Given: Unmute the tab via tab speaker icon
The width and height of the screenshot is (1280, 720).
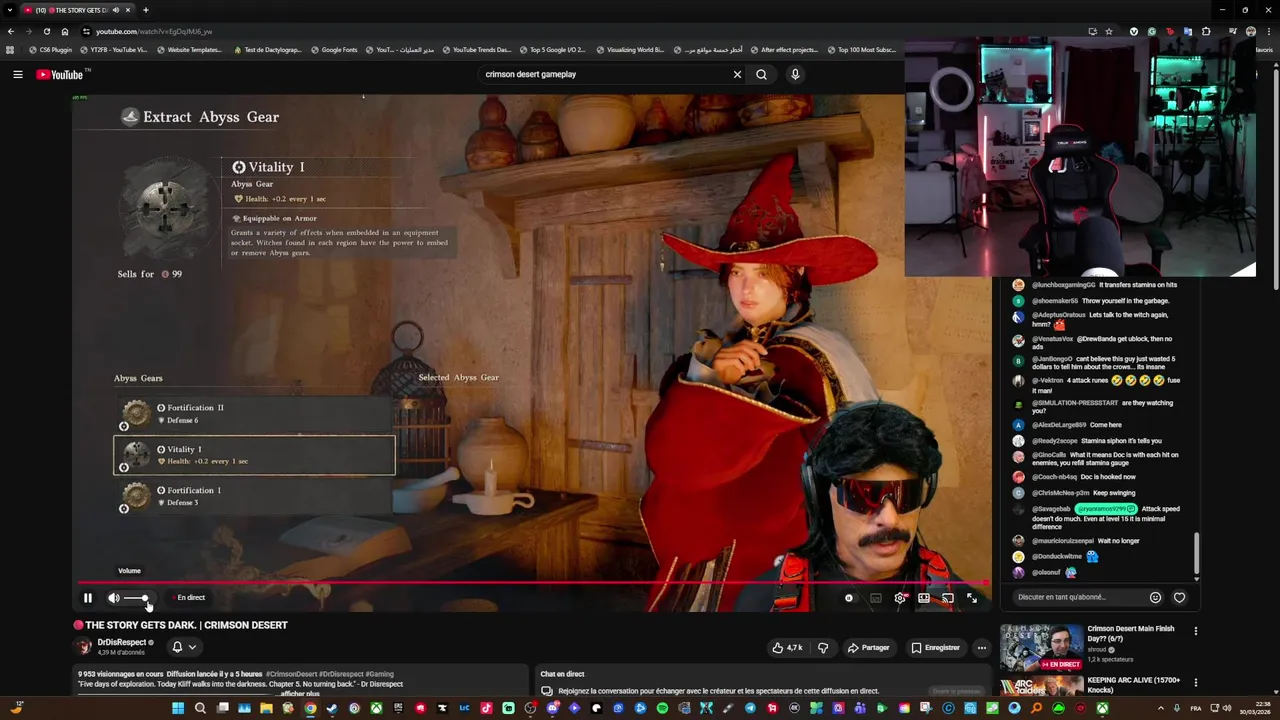Looking at the screenshot, I should 115,10.
